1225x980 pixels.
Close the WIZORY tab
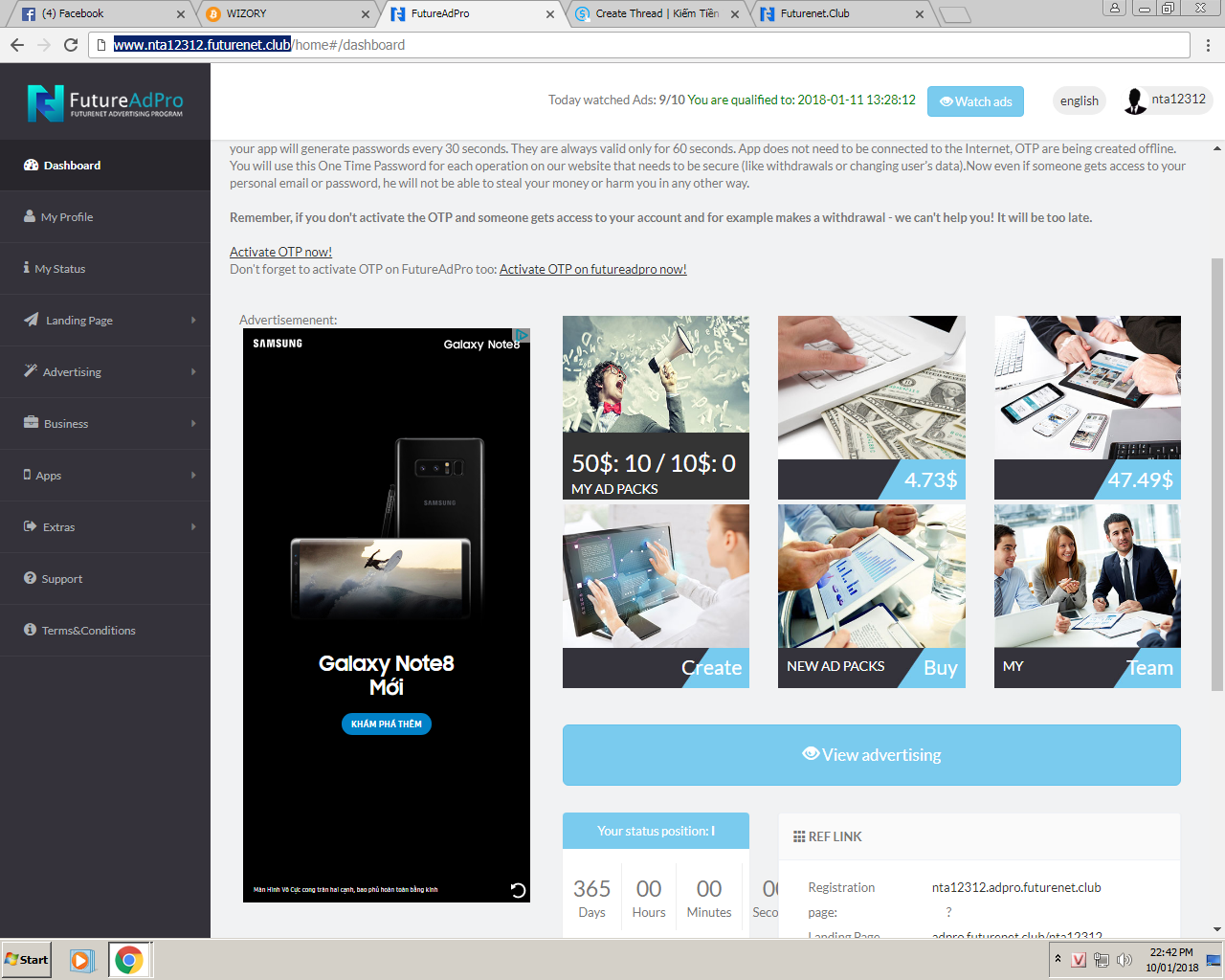tap(365, 14)
